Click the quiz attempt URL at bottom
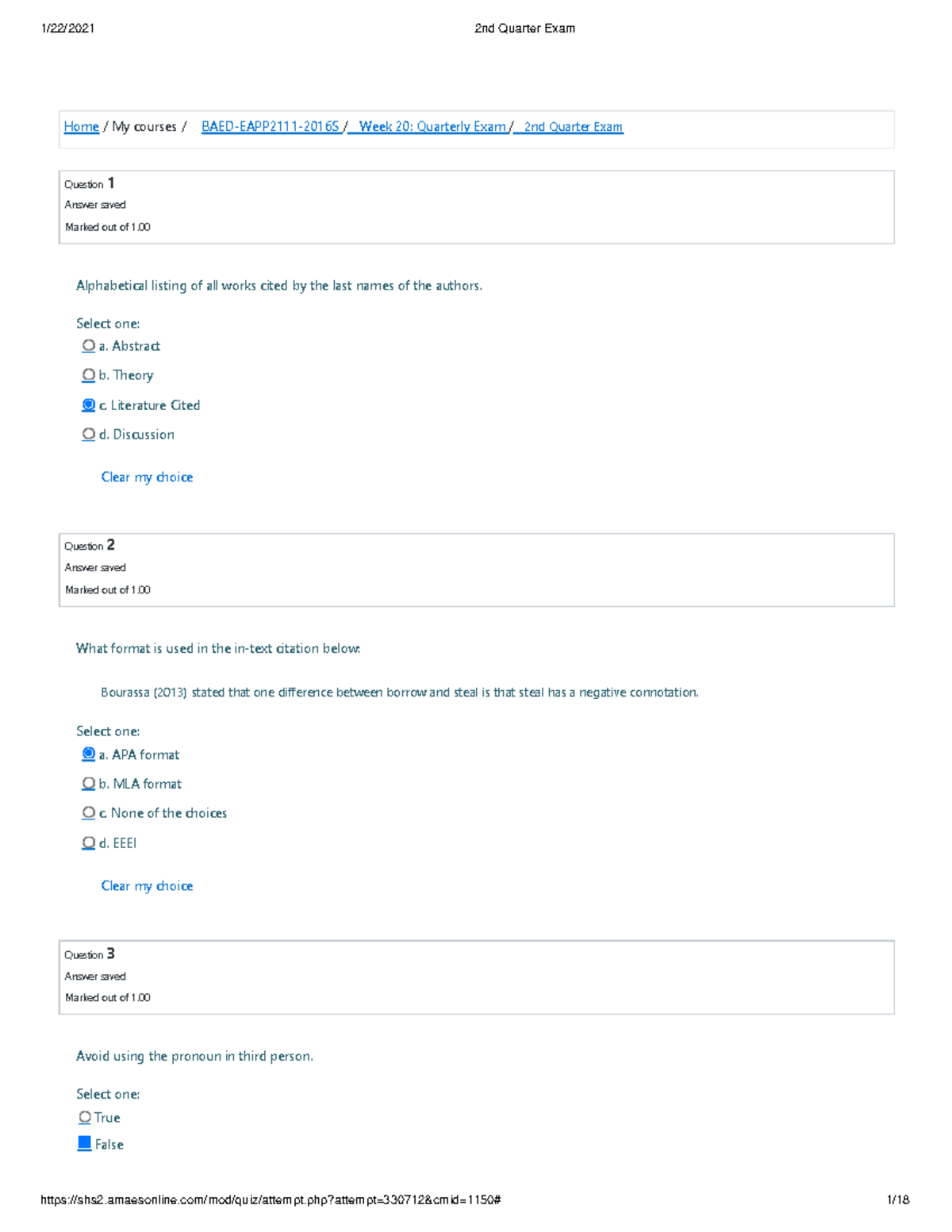This screenshot has height=1232, width=952. [270, 1199]
